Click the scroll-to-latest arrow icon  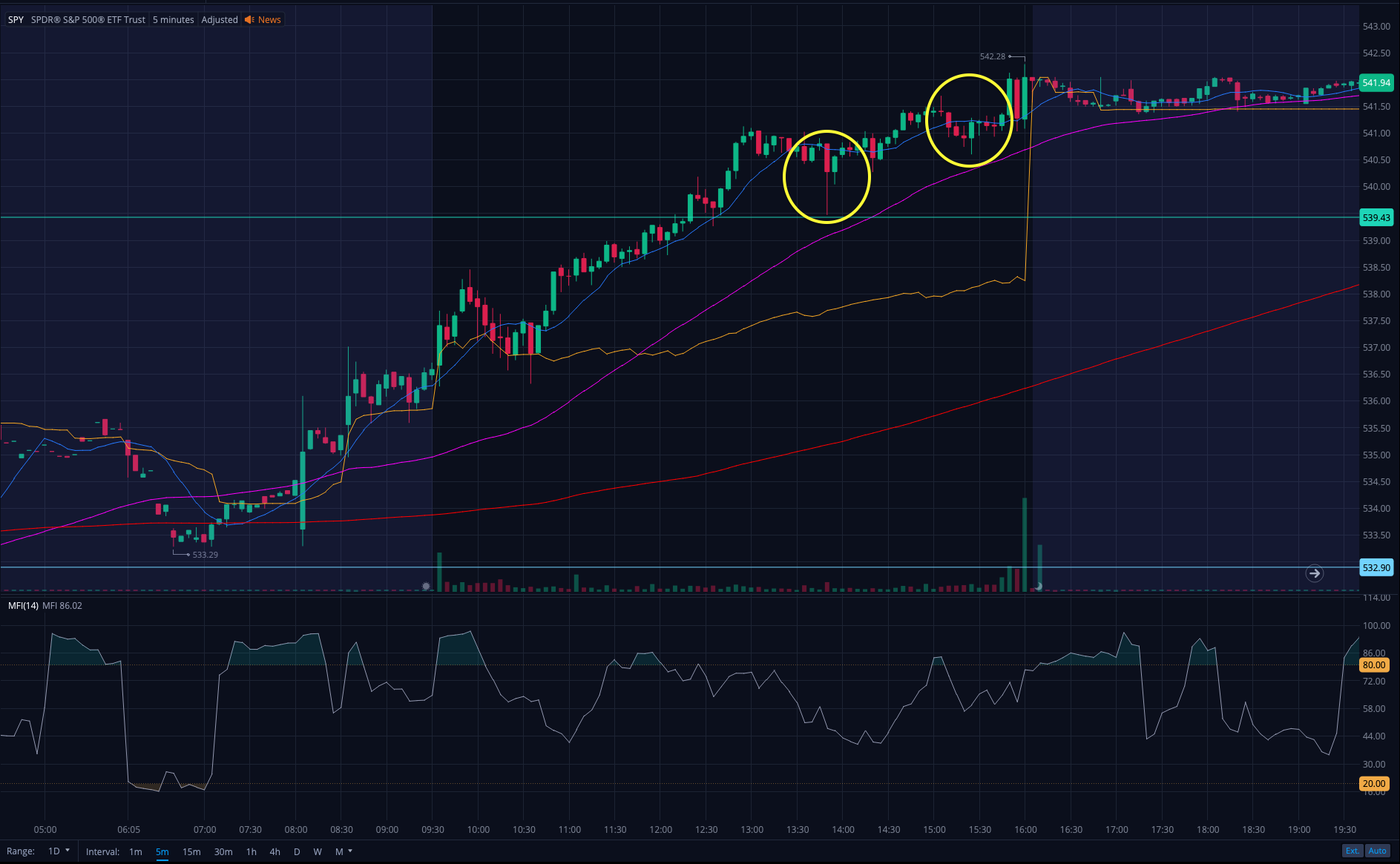tap(1314, 573)
